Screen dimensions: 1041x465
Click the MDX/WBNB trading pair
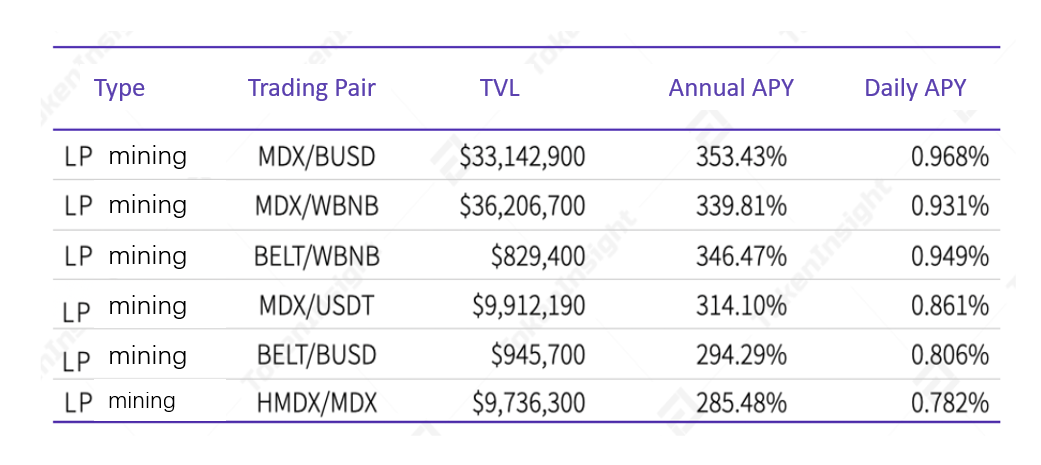(317, 206)
